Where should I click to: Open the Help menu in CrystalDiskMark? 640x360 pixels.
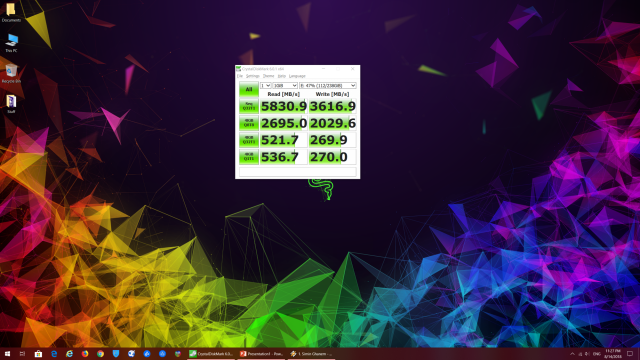pyautogui.click(x=282, y=76)
